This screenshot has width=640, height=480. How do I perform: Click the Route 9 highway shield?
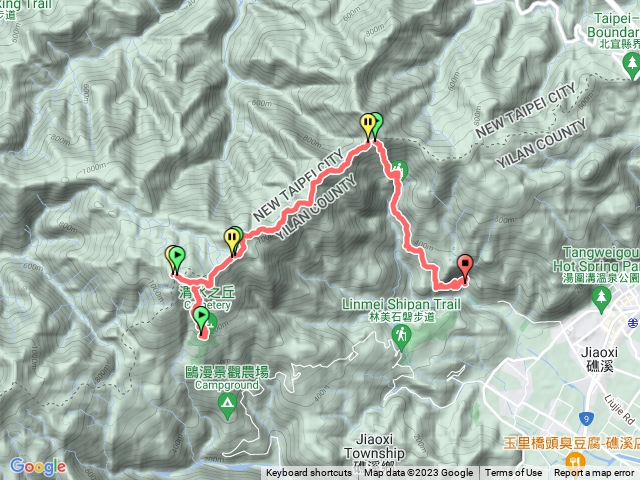point(586,418)
